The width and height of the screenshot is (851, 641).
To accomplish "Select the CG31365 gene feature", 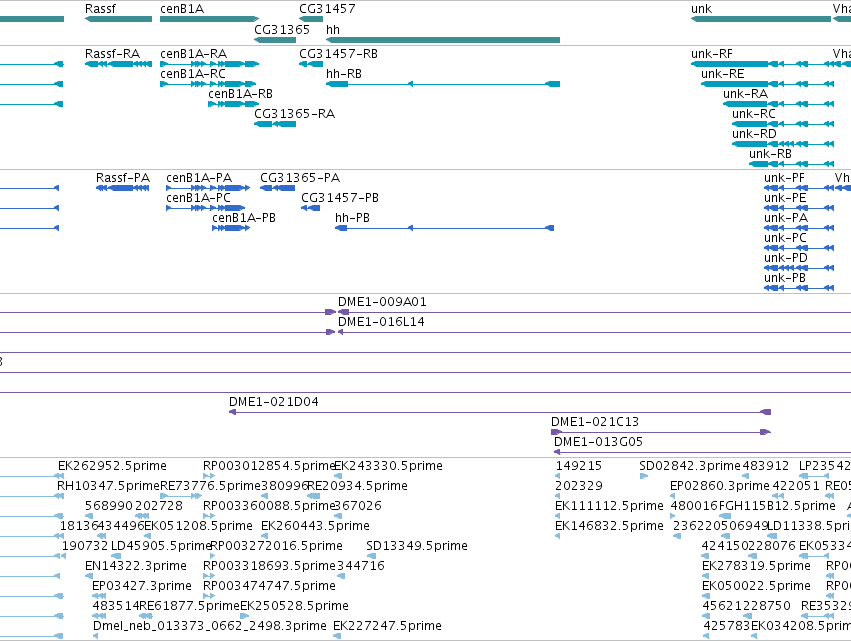I will coord(275,40).
